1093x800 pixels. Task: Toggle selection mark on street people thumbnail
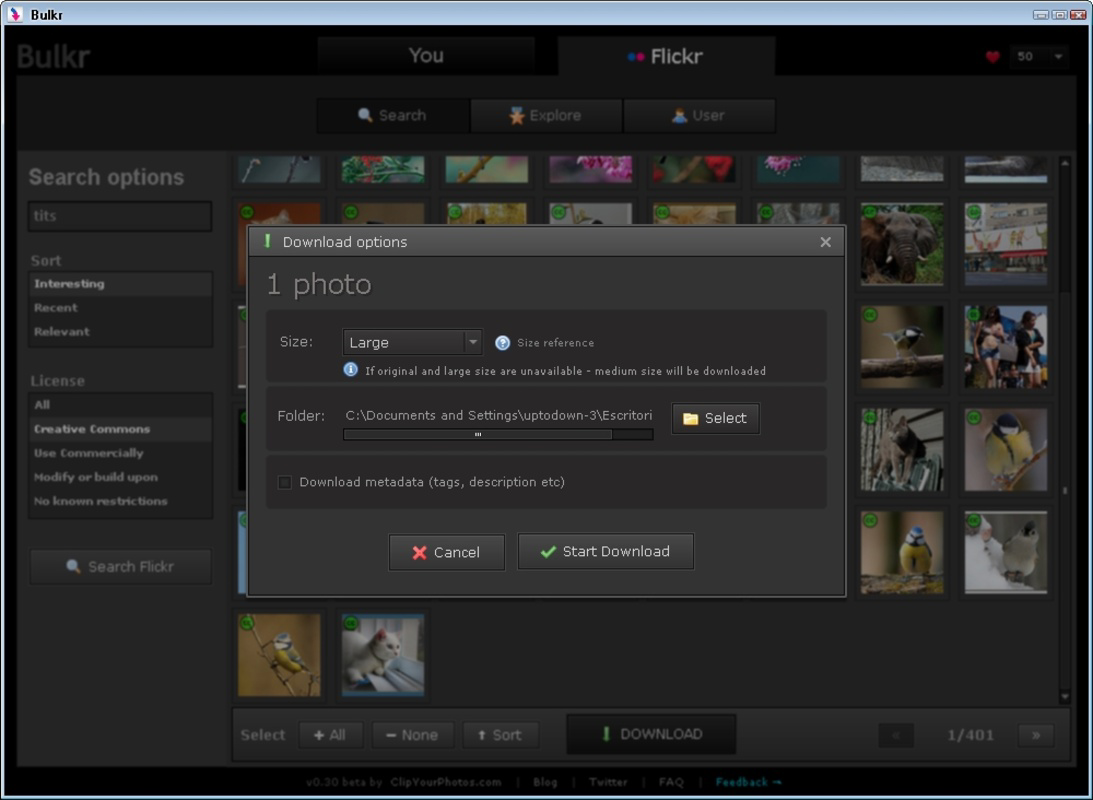pos(974,314)
